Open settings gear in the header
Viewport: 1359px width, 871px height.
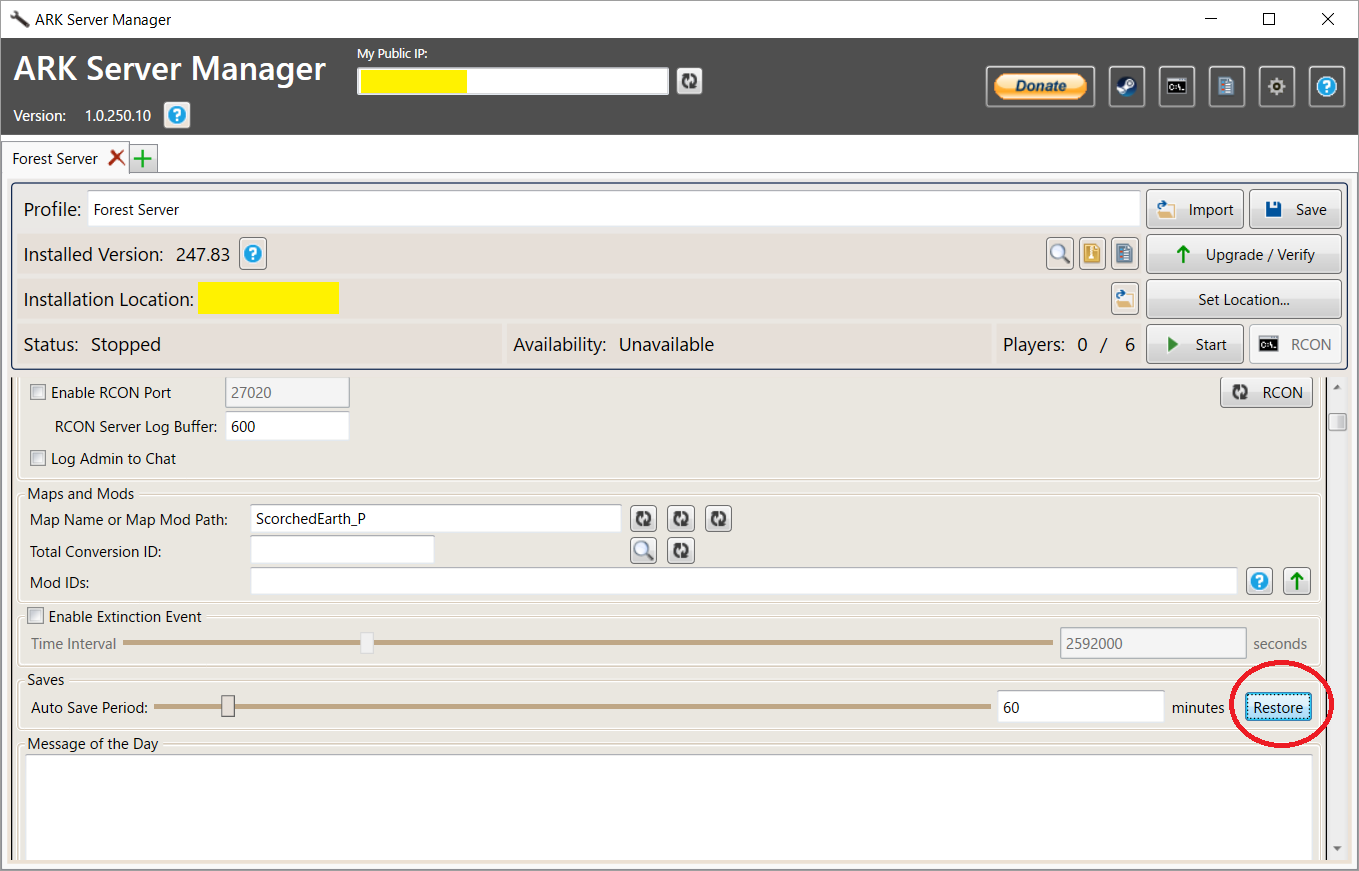click(1276, 87)
